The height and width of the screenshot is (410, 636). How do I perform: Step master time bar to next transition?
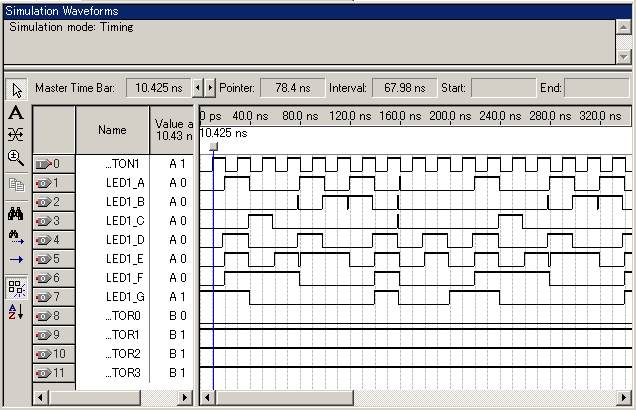[x=210, y=88]
